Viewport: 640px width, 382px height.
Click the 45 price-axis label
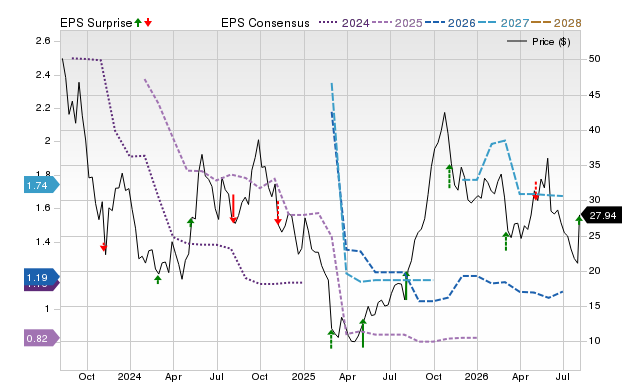coord(594,95)
